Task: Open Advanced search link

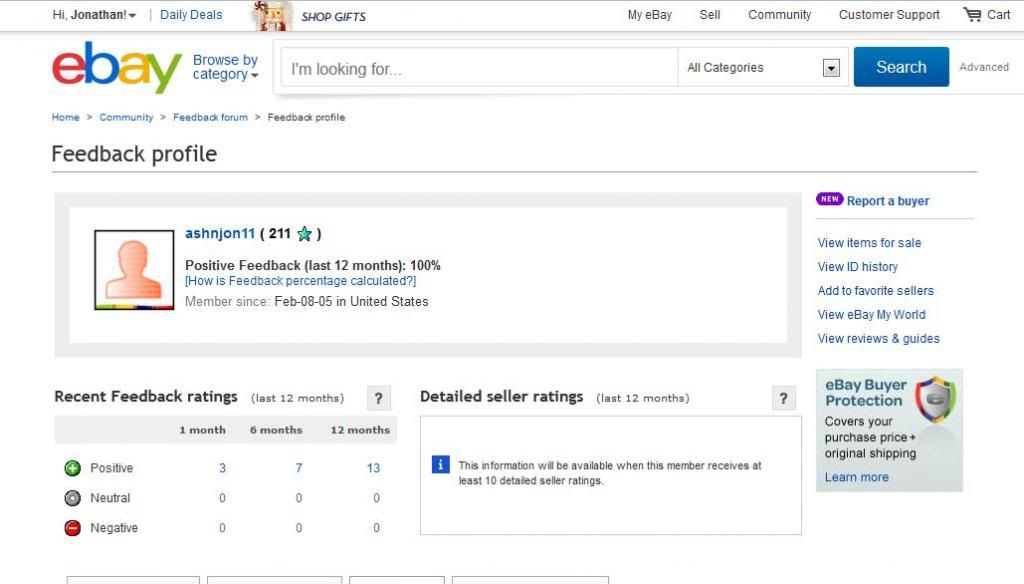Action: tap(984, 67)
